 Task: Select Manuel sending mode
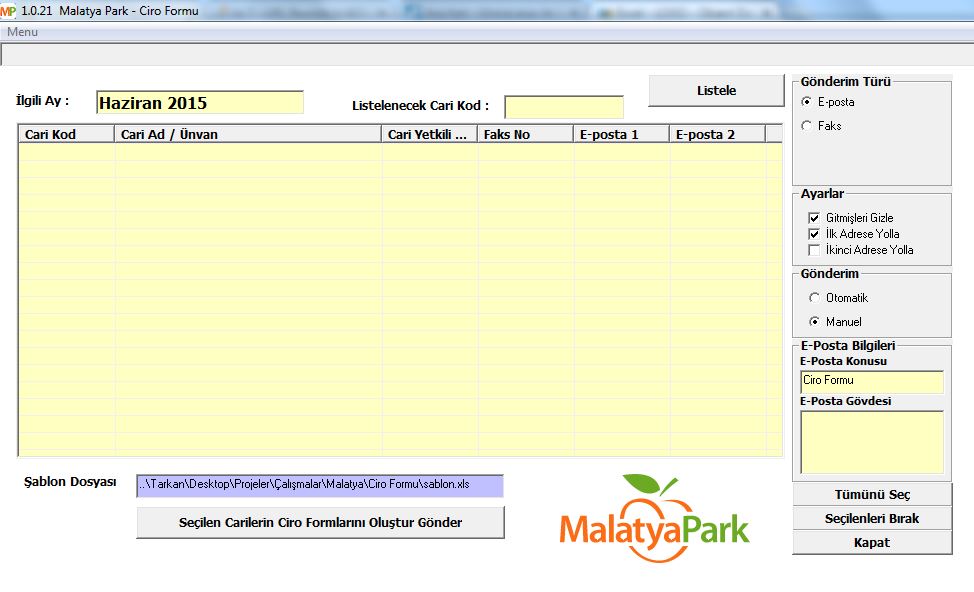coord(814,322)
